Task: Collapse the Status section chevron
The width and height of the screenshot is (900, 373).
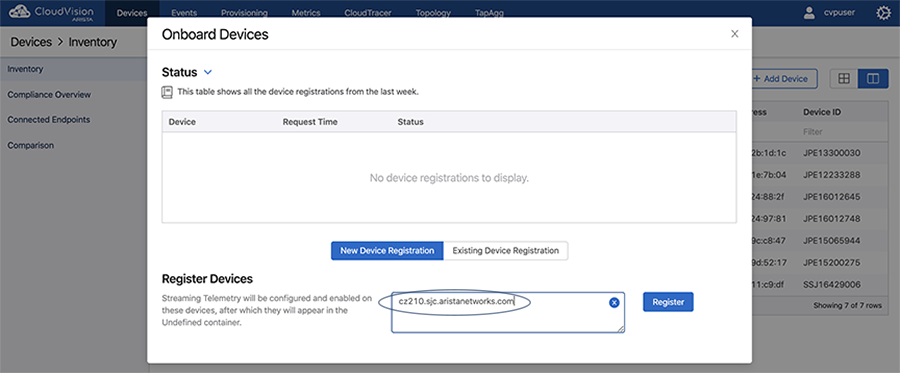Action: coord(208,72)
